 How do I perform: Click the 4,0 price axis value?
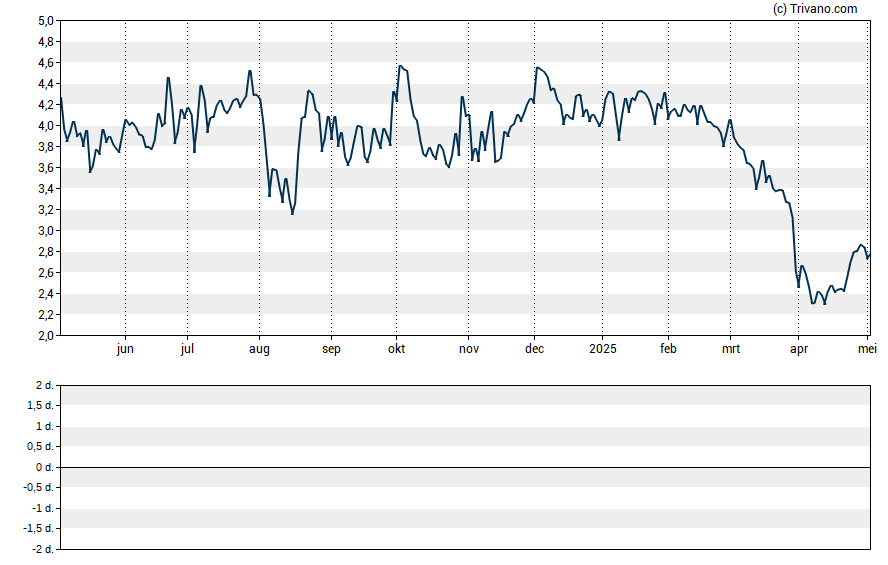coord(46,126)
